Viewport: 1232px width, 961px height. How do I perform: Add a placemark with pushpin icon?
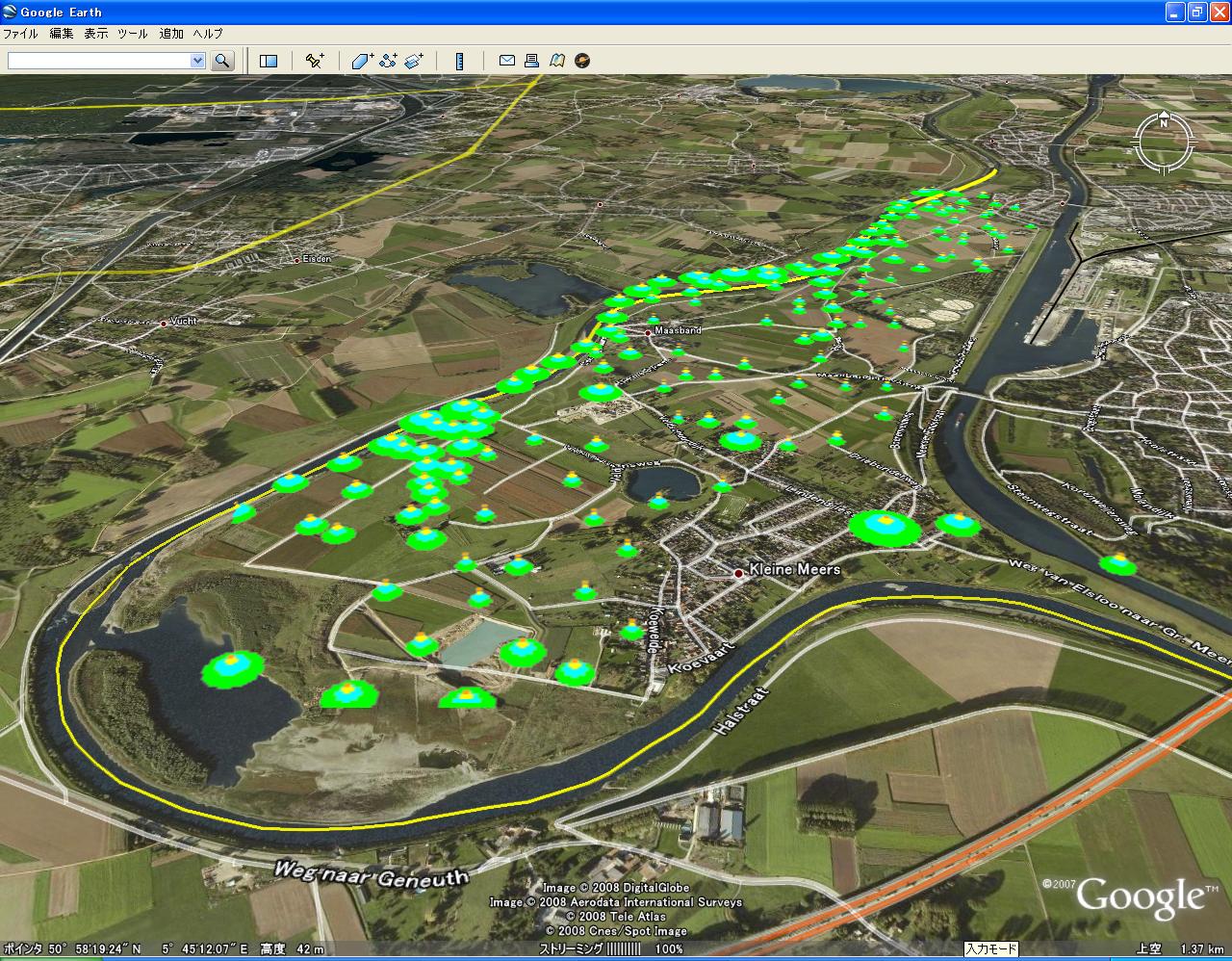pyautogui.click(x=315, y=61)
